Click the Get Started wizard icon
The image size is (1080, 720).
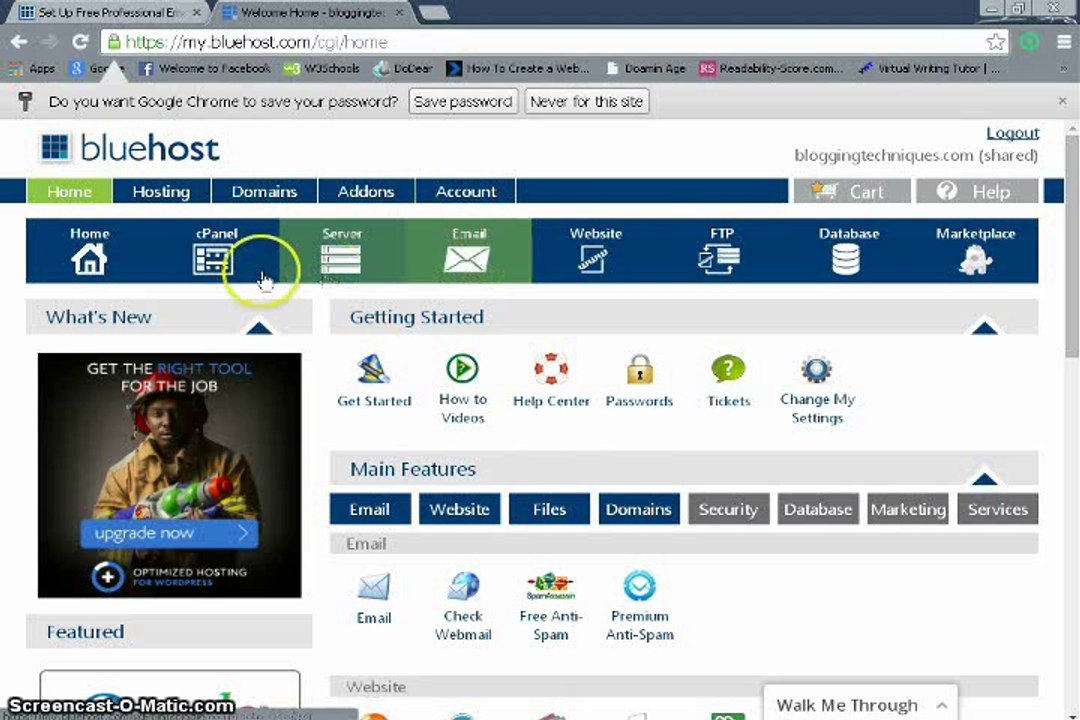374,369
